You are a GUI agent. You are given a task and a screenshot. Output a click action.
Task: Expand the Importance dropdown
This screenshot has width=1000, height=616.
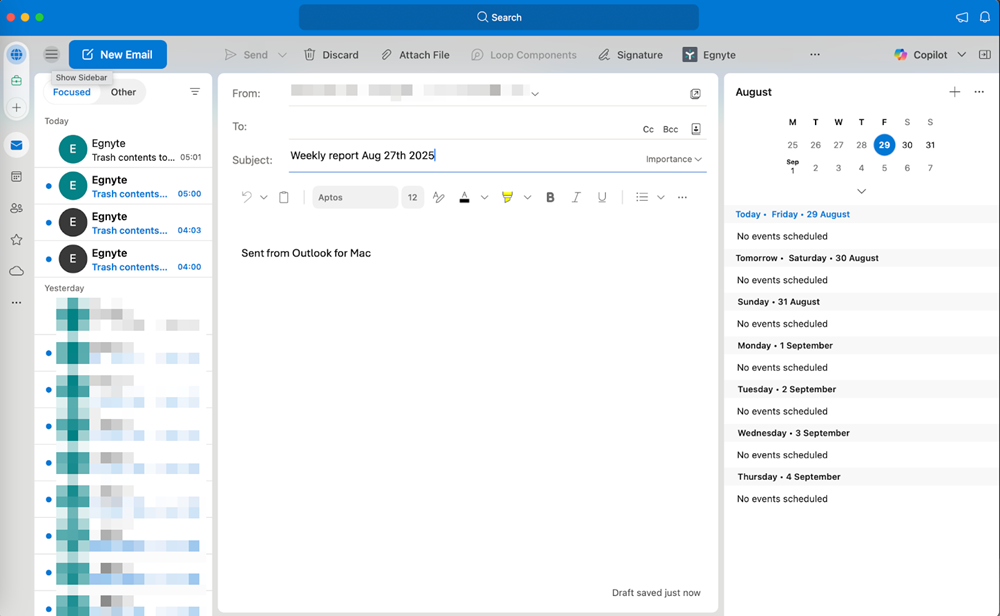(x=674, y=159)
